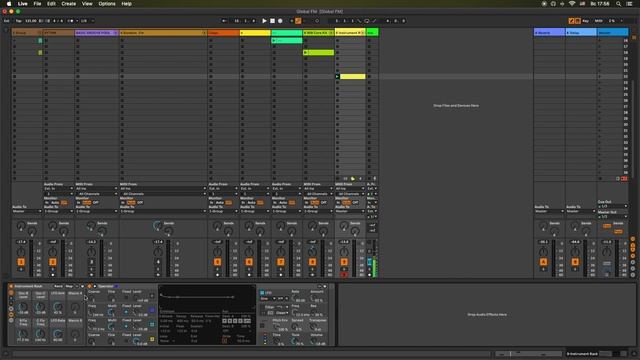Image resolution: width=640 pixels, height=360 pixels.
Task: Launch the teal group clip slot on track 1 Group
Action: (x=40, y=40)
